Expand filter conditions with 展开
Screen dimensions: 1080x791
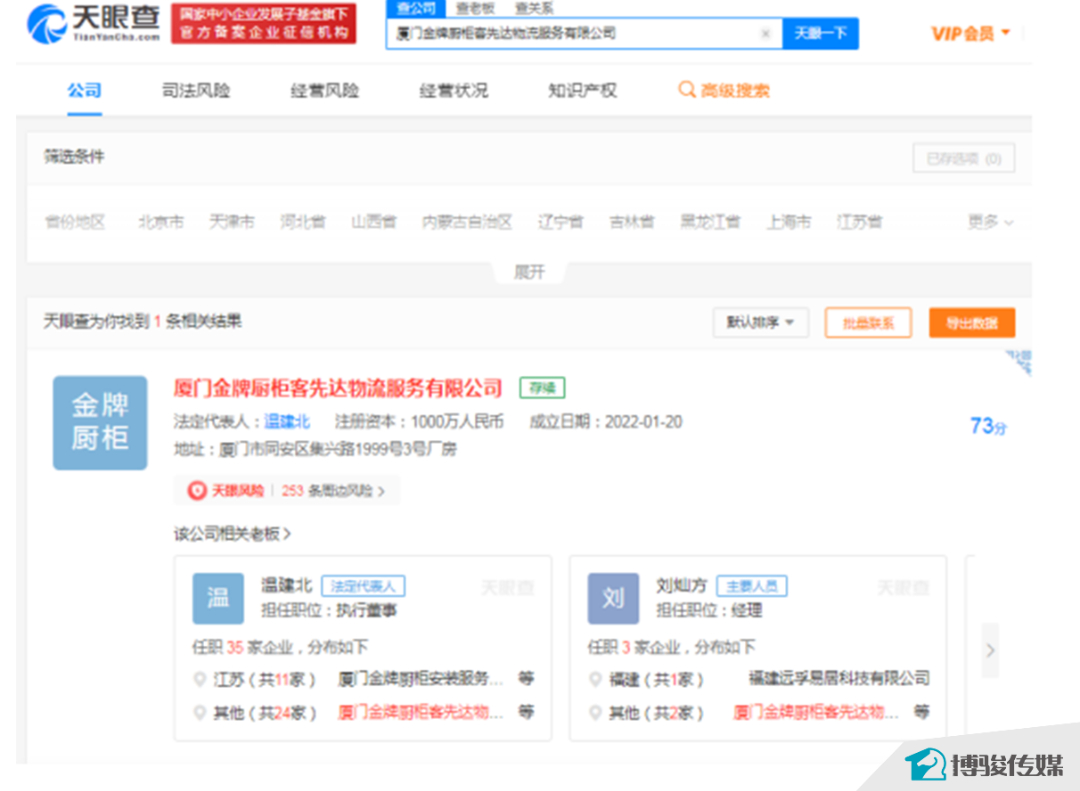tap(529, 272)
